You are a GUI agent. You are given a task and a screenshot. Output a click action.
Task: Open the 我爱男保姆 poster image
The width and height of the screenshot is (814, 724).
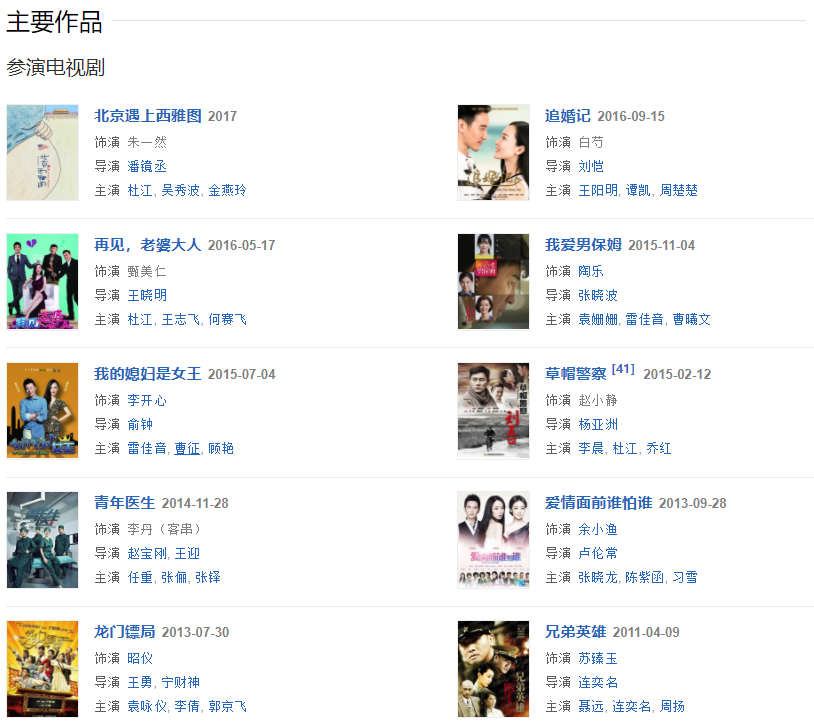(493, 282)
